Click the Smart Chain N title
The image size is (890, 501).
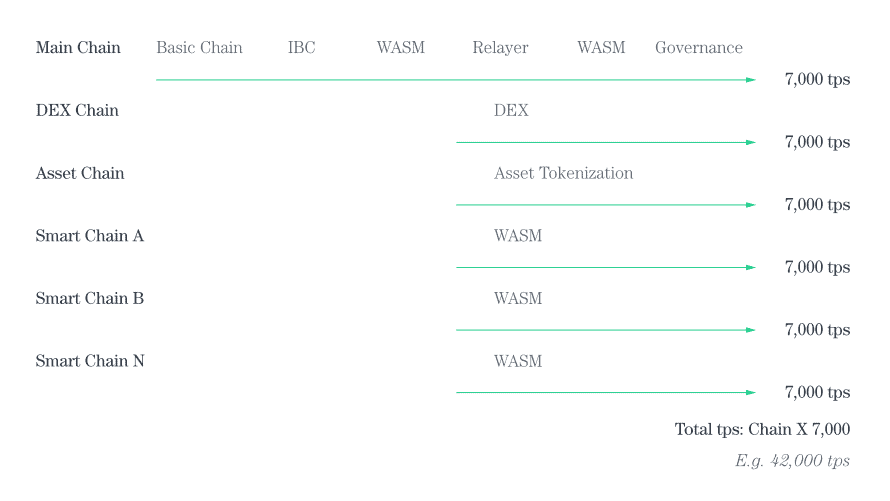[90, 361]
